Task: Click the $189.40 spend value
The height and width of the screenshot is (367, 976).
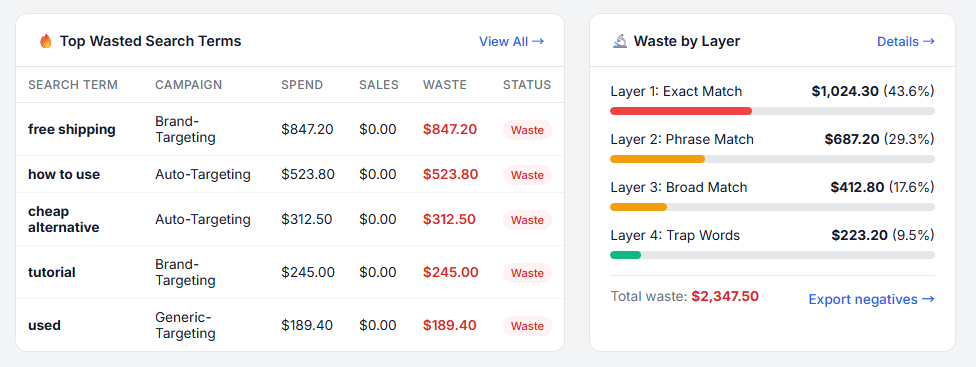Action: (307, 325)
